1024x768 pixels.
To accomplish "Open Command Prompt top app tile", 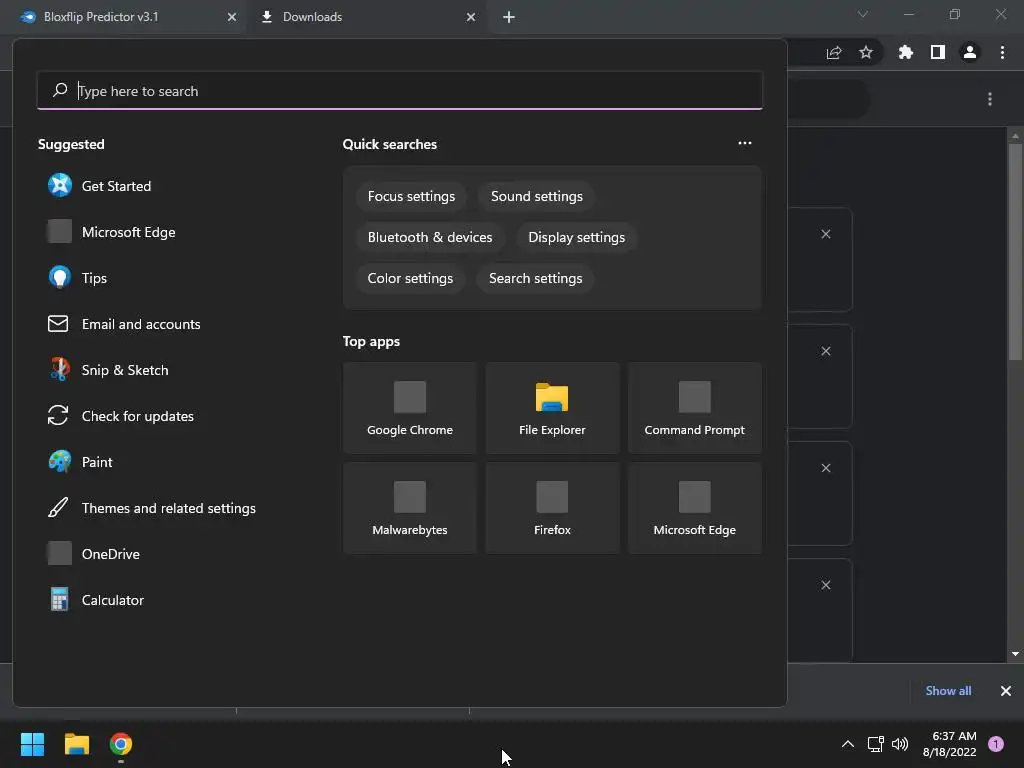I will tap(694, 408).
